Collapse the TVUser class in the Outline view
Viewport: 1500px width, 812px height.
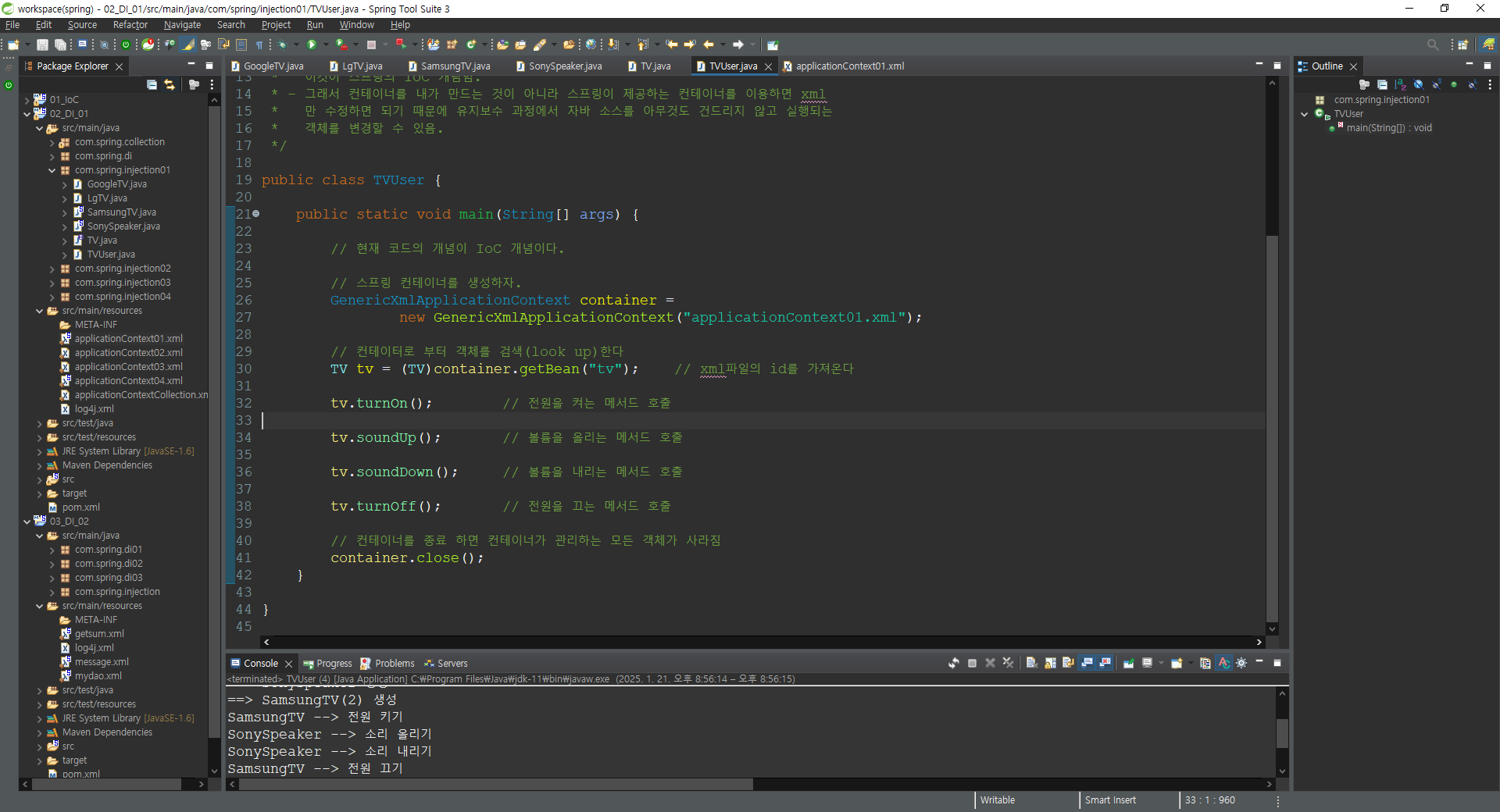point(1304,114)
